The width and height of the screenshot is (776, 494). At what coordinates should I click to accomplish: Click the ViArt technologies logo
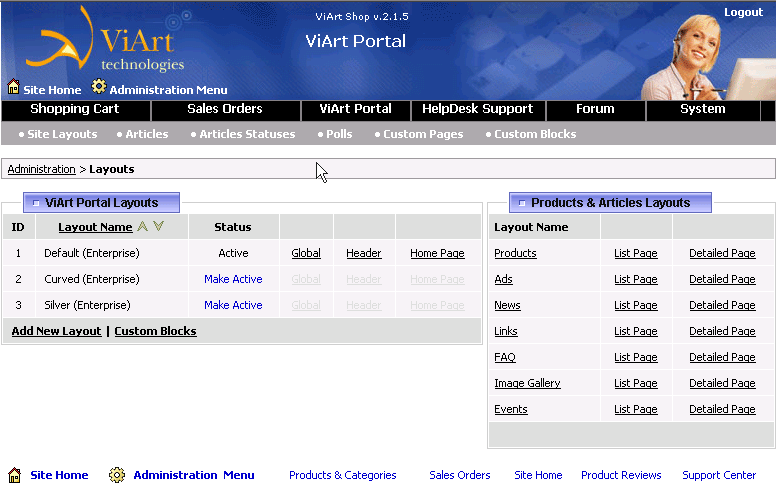click(106, 40)
